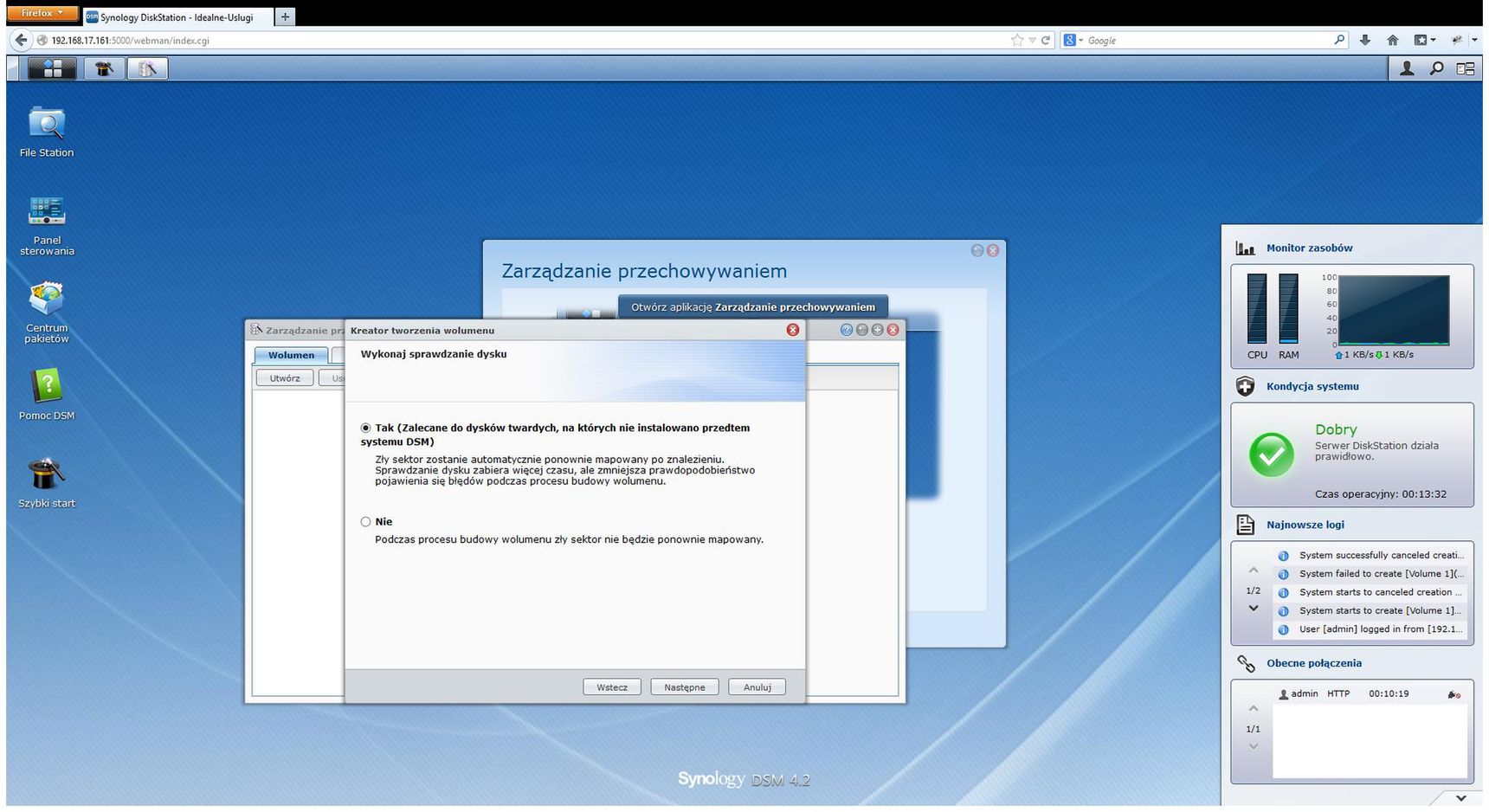Open the Najnowsze logi widget title
The height and width of the screenshot is (812, 1489).
pyautogui.click(x=1305, y=525)
